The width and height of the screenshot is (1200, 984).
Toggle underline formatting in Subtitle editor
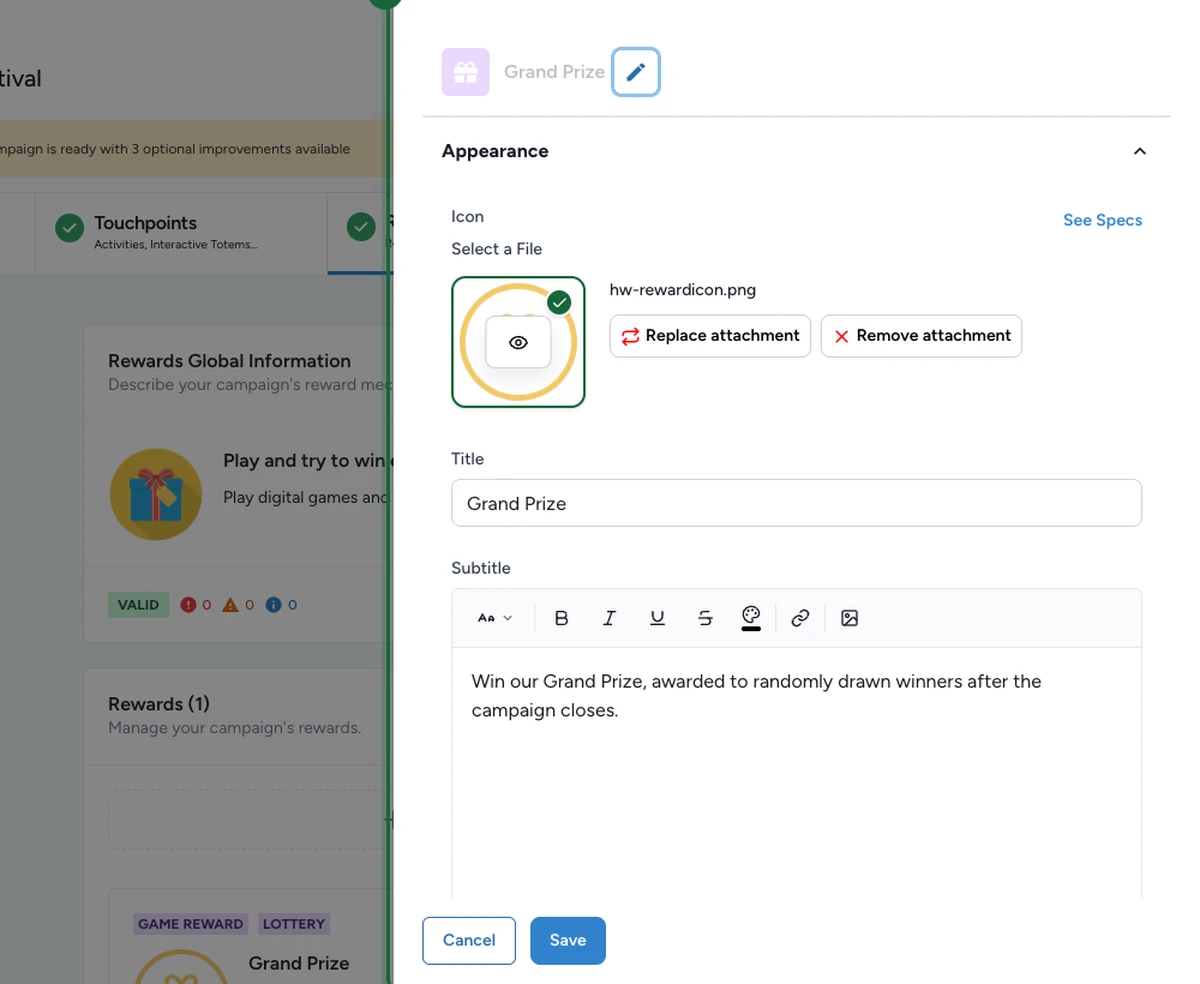[657, 618]
